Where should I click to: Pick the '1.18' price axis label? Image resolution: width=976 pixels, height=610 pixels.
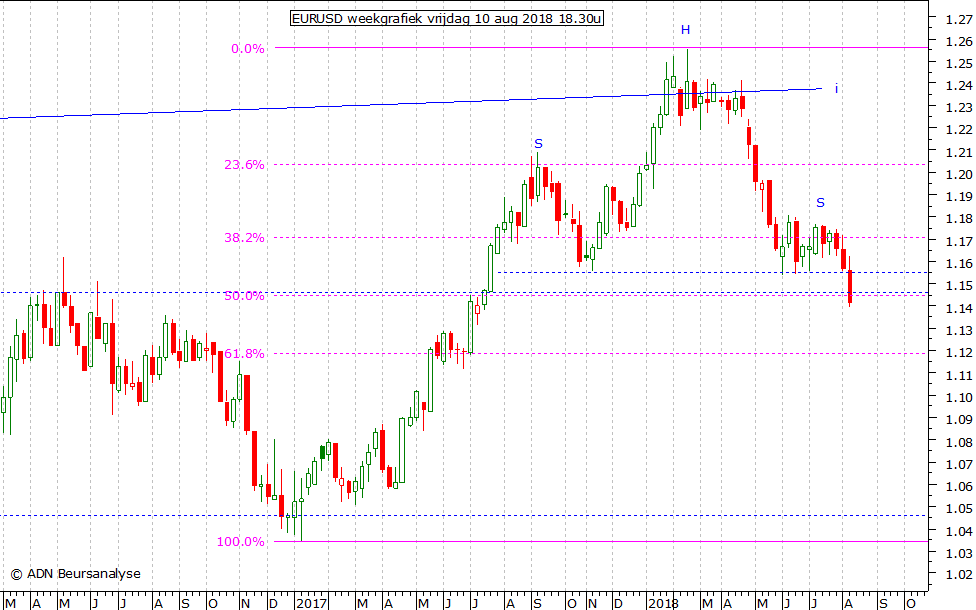pos(959,218)
